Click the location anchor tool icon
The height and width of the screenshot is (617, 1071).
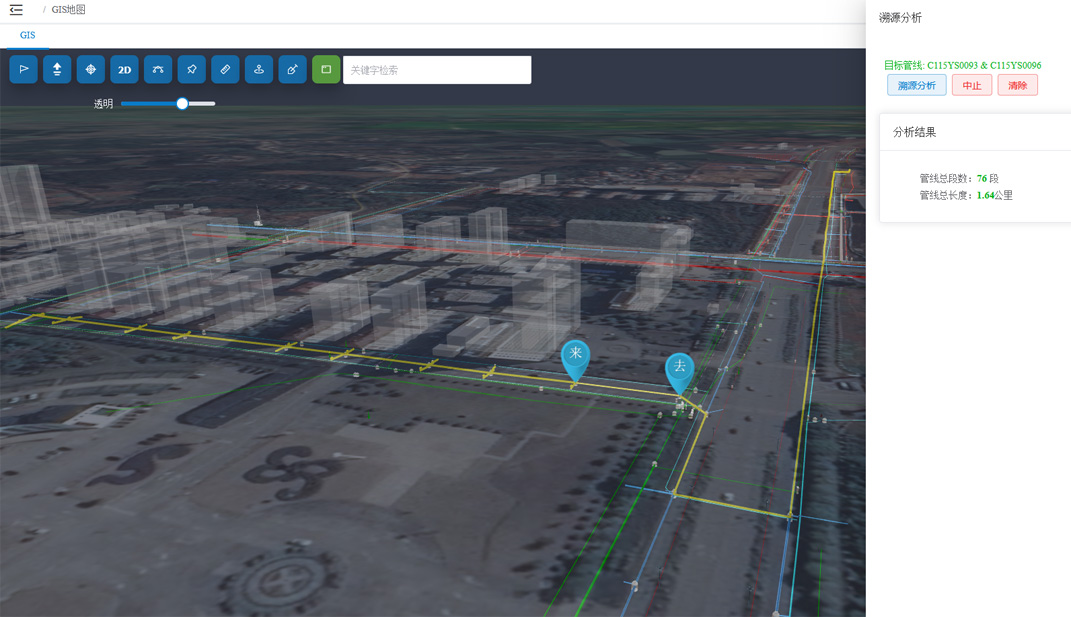259,69
